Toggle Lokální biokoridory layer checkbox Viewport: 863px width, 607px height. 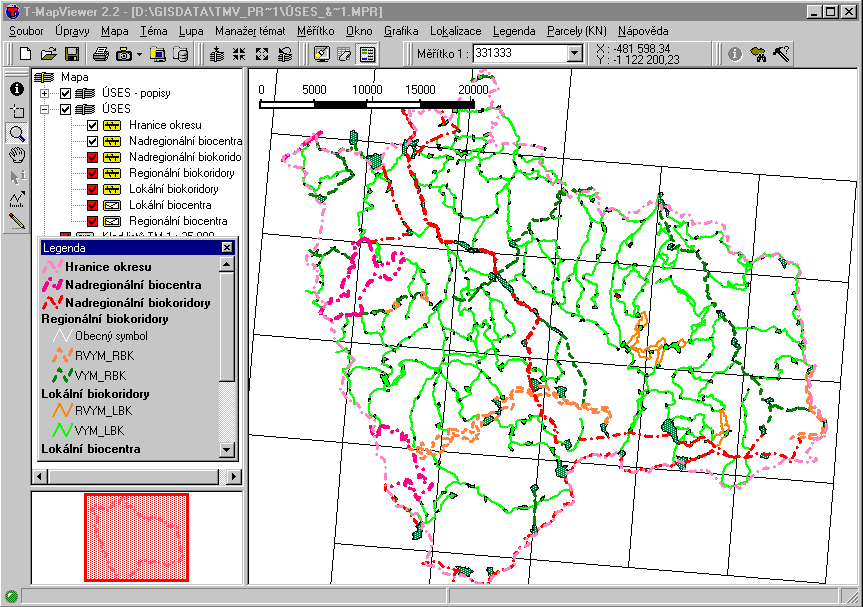click(92, 189)
